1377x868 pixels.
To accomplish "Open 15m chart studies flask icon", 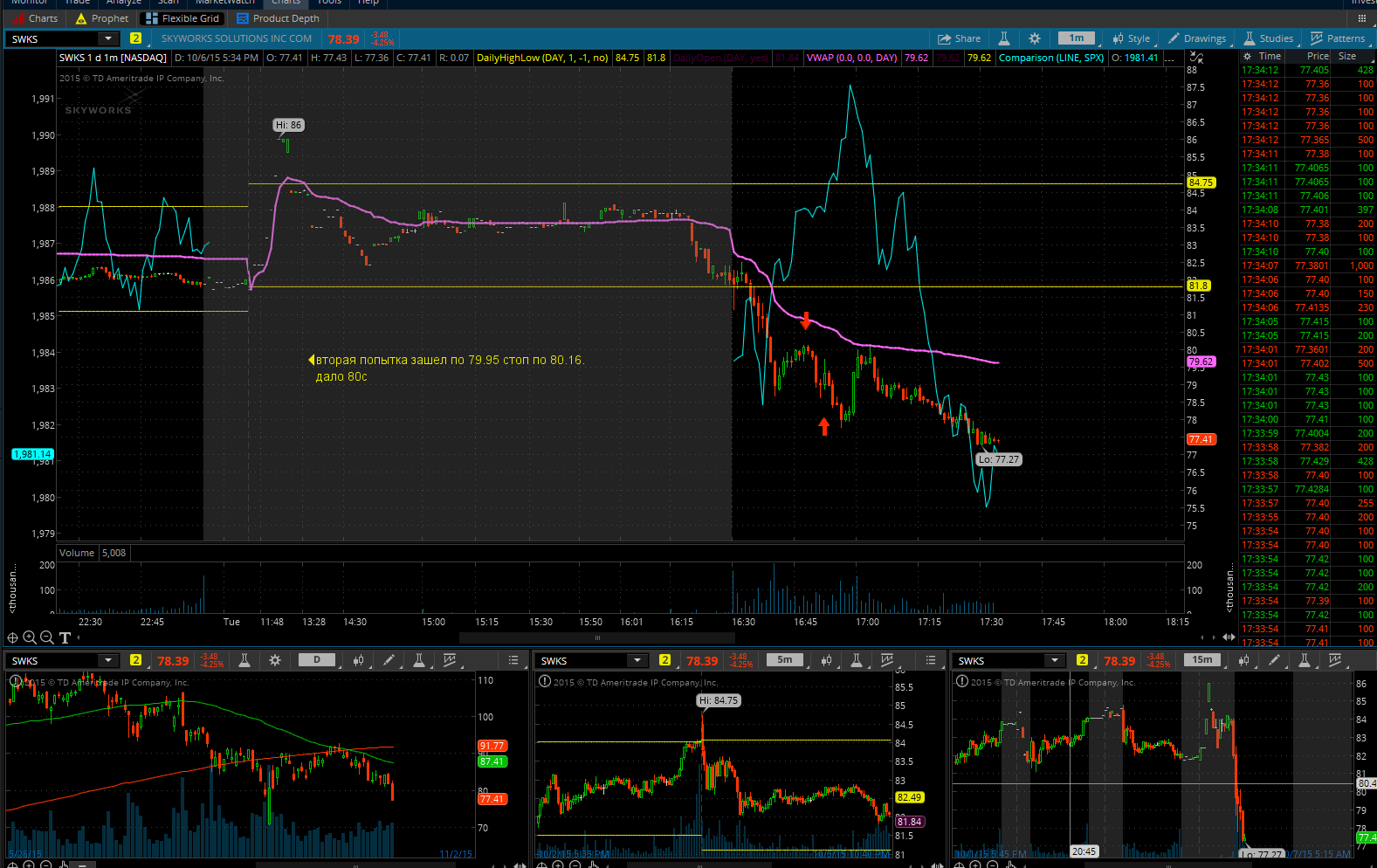I will pos(1305,660).
